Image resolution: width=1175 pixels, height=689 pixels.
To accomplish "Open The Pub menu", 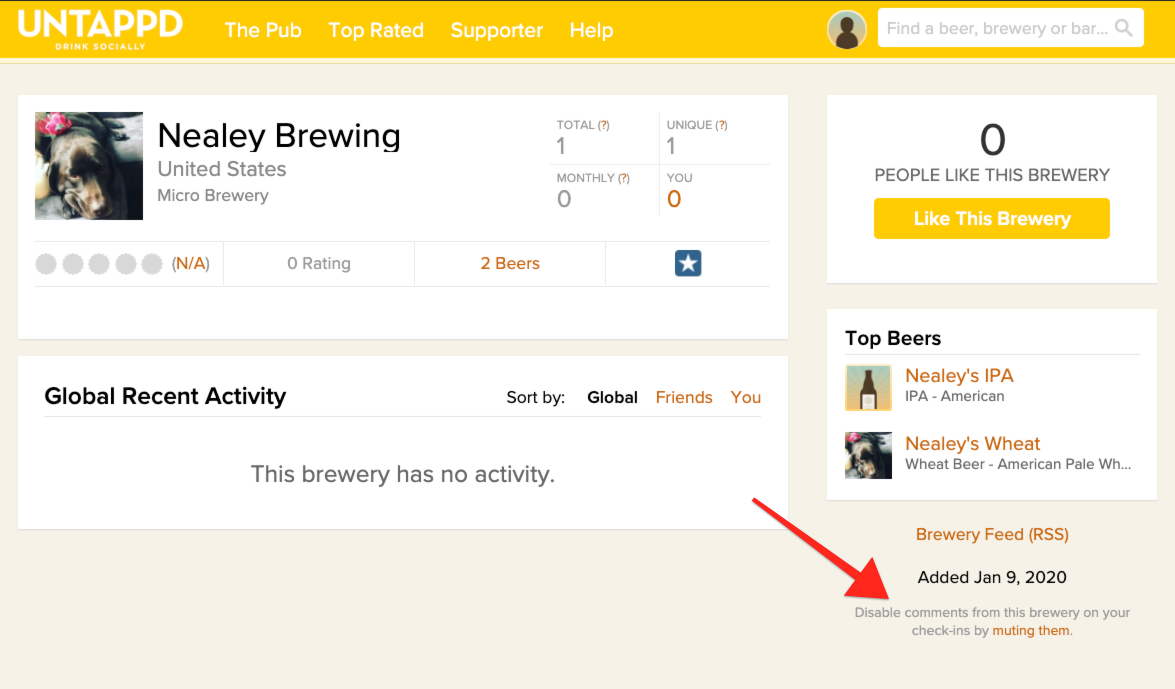I will click(263, 30).
